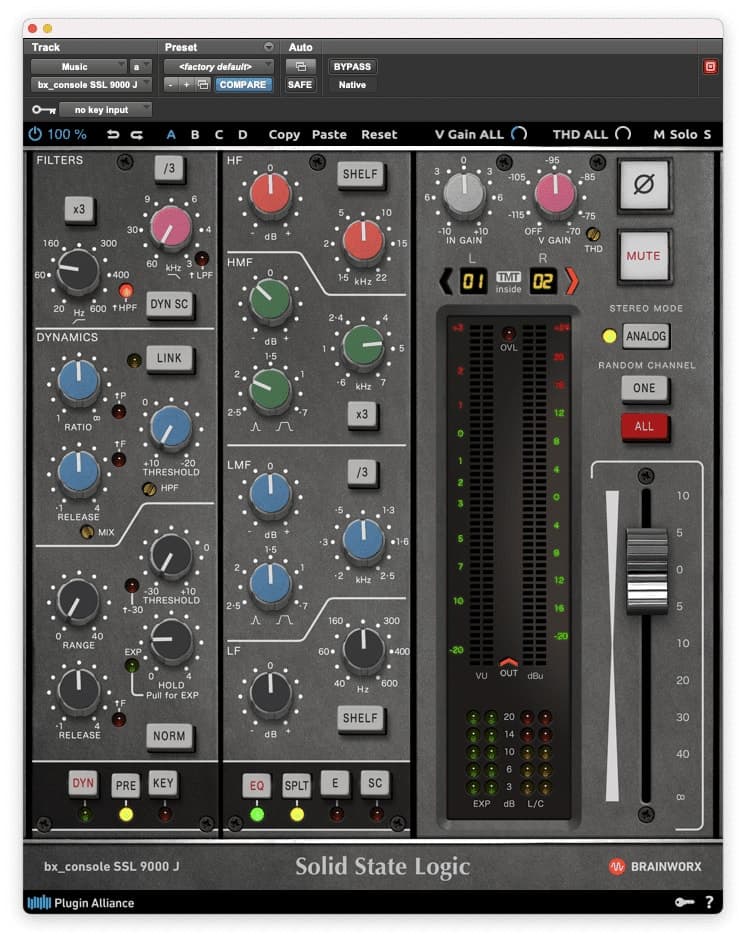Screen dimensions: 746x941
Task: Click the red next channel arrow
Action: (x=571, y=281)
